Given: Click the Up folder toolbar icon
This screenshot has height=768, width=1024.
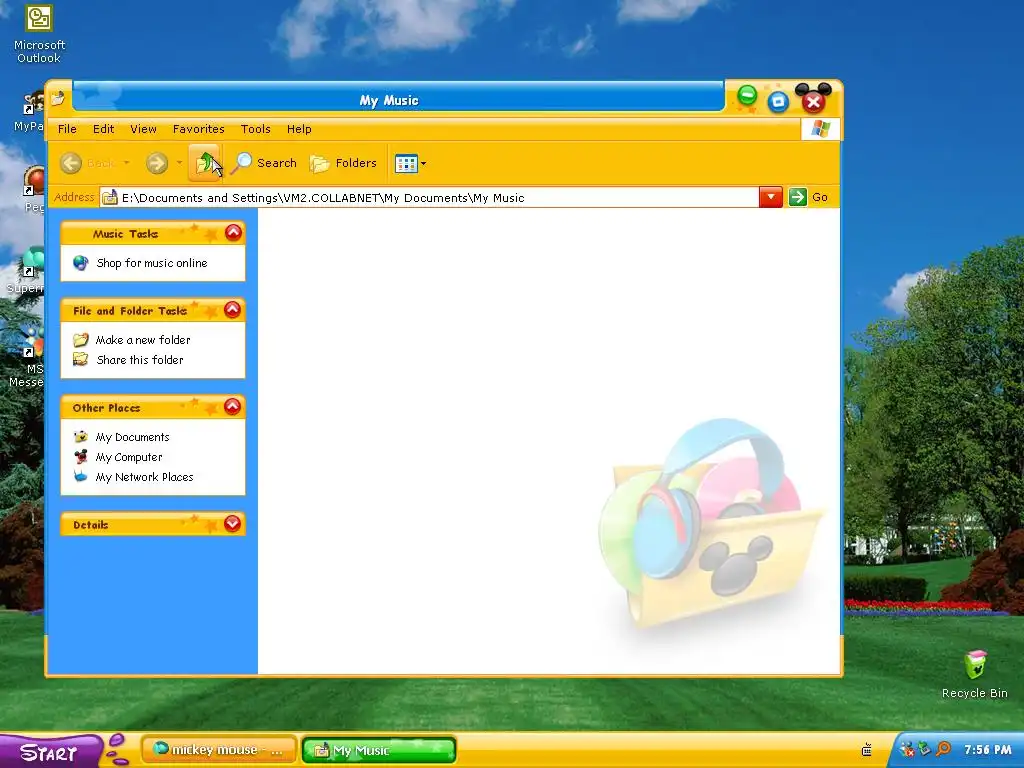Looking at the screenshot, I should [x=206, y=163].
